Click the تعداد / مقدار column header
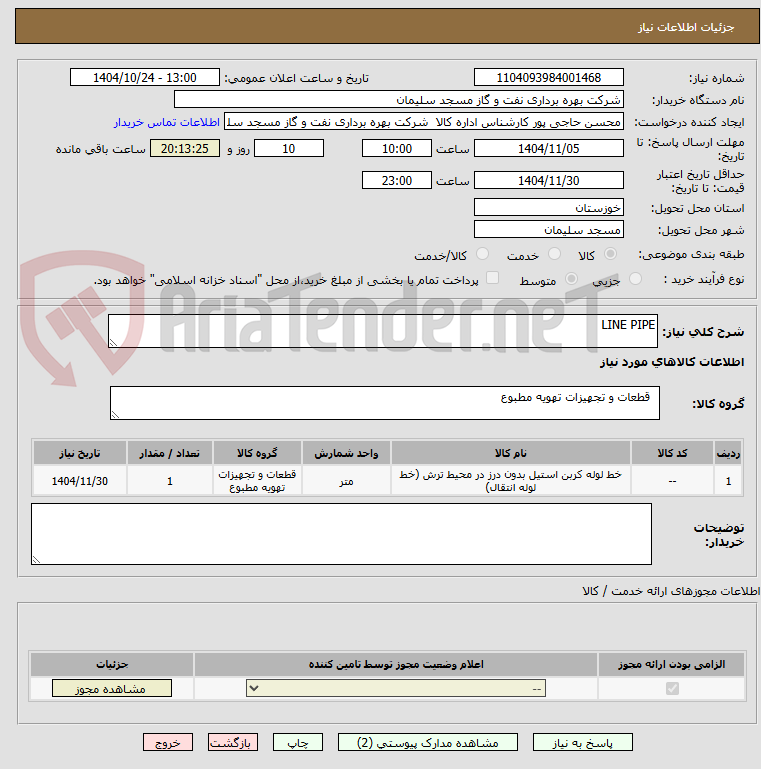The width and height of the screenshot is (761, 769). [x=170, y=453]
